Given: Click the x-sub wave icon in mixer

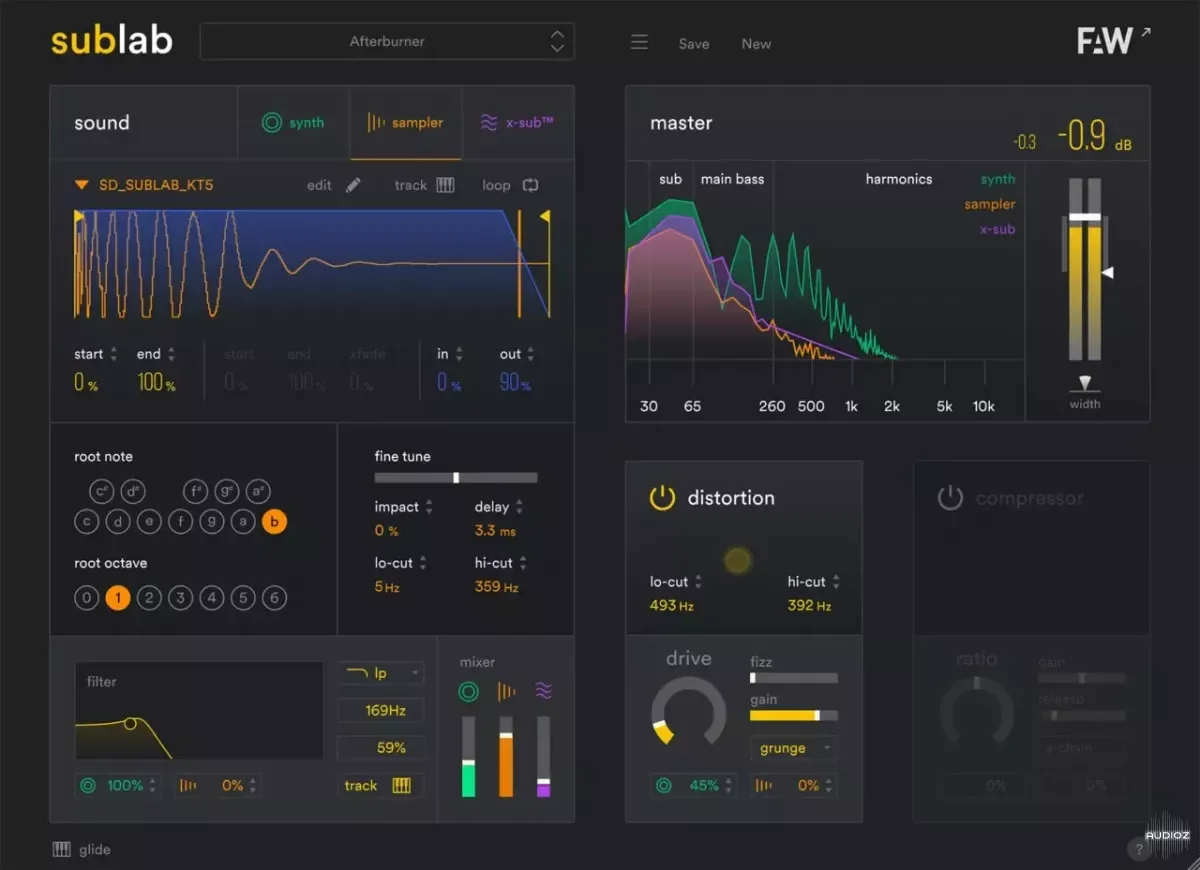Looking at the screenshot, I should coord(544,691).
